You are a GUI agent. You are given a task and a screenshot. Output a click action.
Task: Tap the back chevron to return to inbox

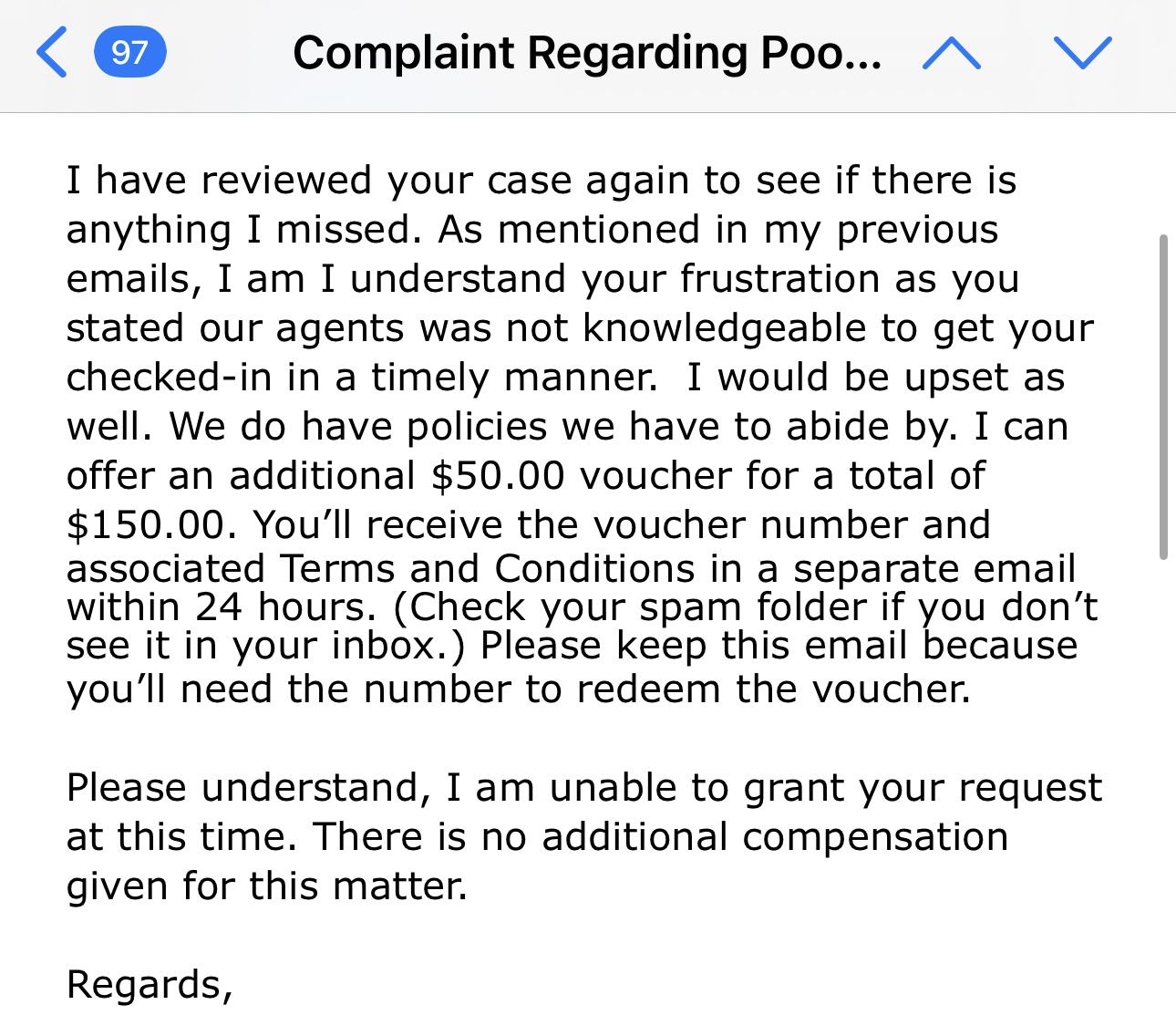[x=52, y=53]
